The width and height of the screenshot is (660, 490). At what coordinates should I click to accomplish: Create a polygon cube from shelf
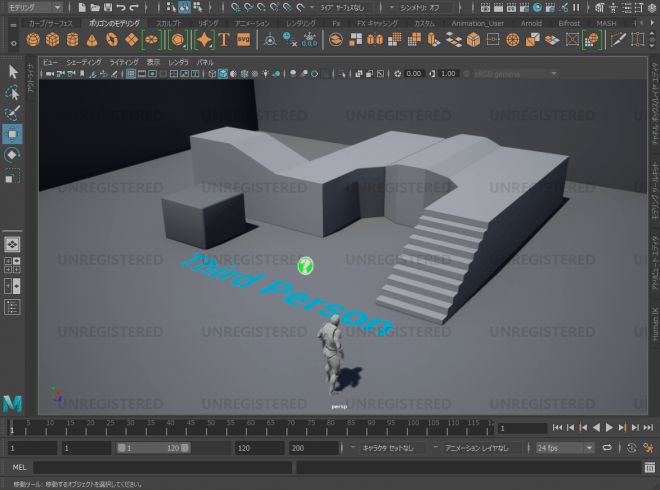point(53,40)
